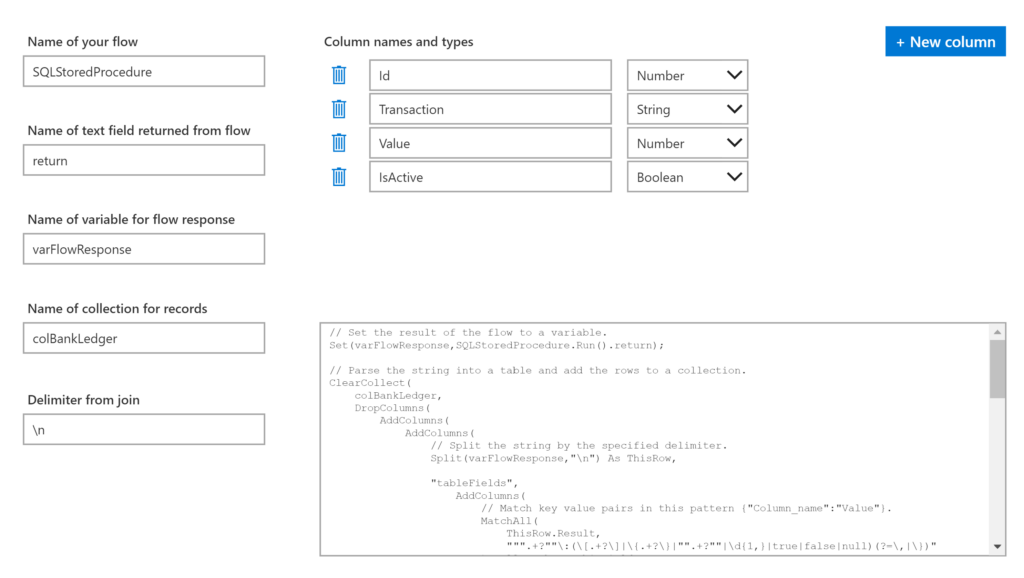Click the code box scroll up arrow
The height and width of the screenshot is (578, 1024).
pyautogui.click(x=997, y=332)
